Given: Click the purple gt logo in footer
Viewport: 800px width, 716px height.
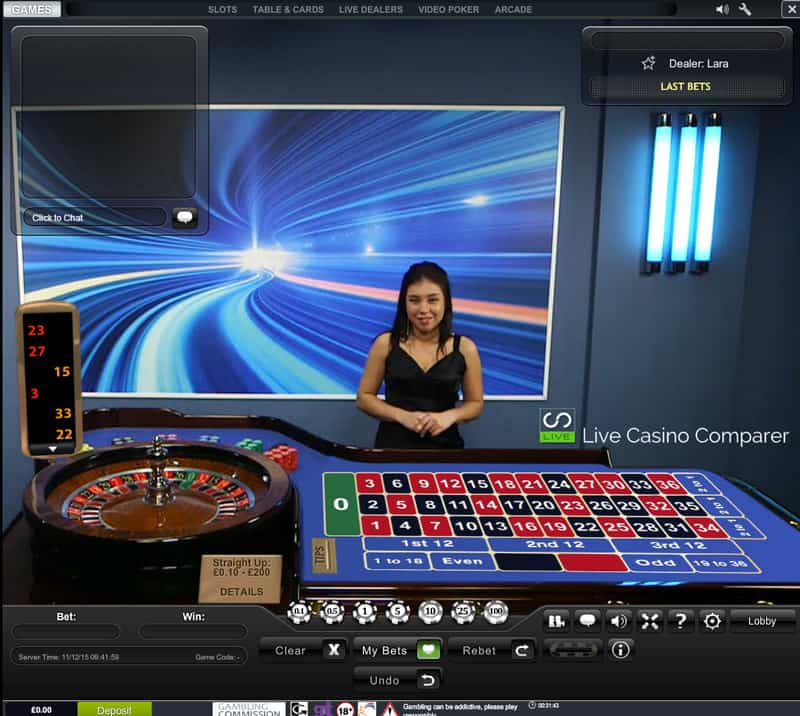Looking at the screenshot, I should coord(322,709).
